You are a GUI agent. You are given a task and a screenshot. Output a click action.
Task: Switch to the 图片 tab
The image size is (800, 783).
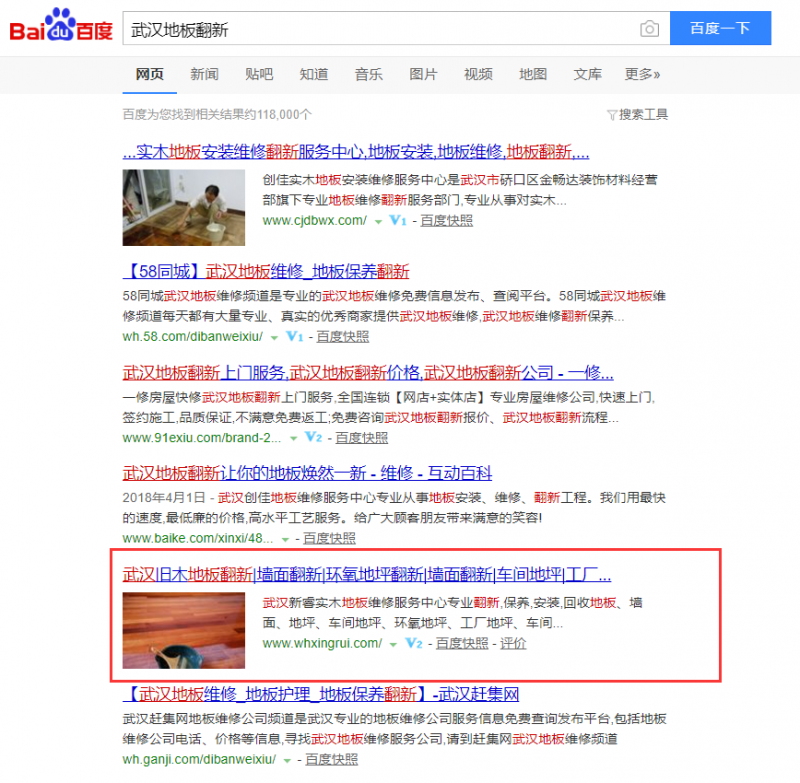click(424, 74)
